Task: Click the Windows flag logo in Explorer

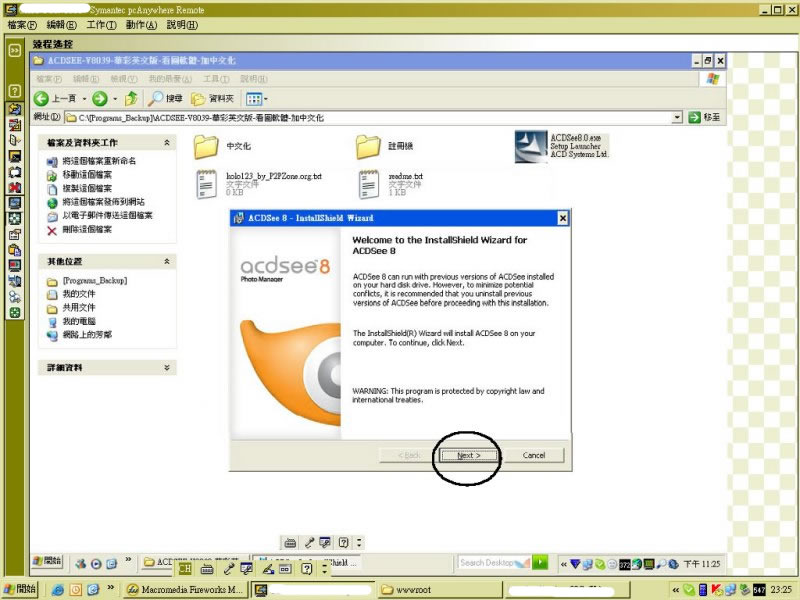Action: pos(713,79)
